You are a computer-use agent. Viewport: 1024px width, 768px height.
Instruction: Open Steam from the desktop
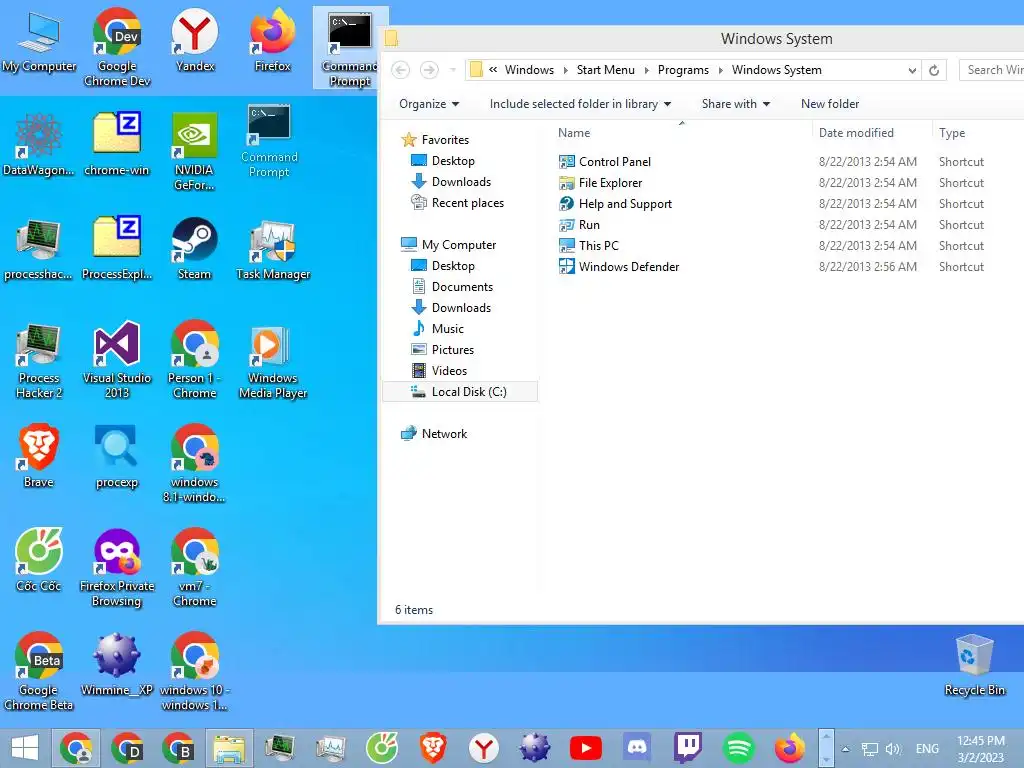[195, 248]
